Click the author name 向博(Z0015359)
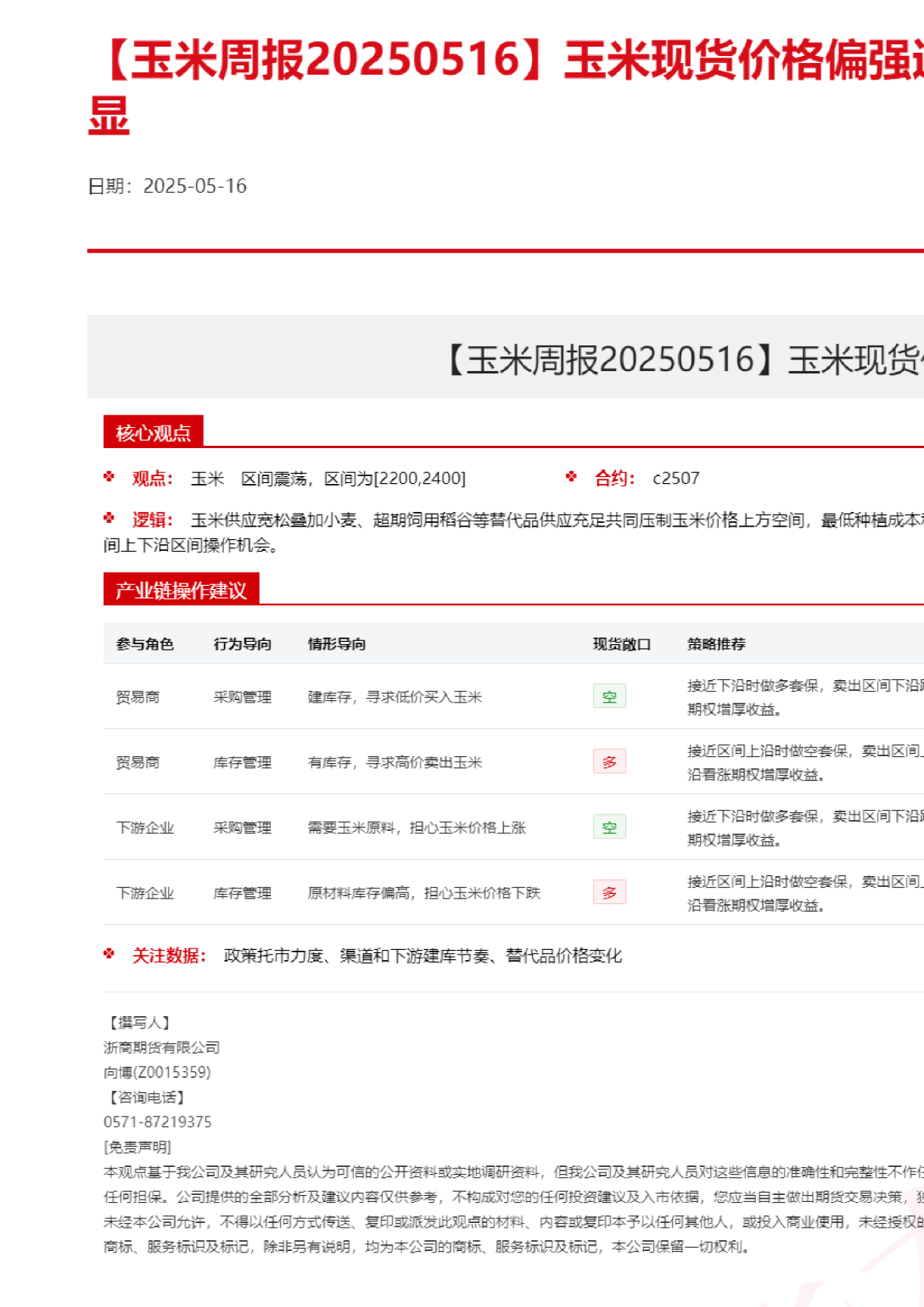 [157, 1072]
